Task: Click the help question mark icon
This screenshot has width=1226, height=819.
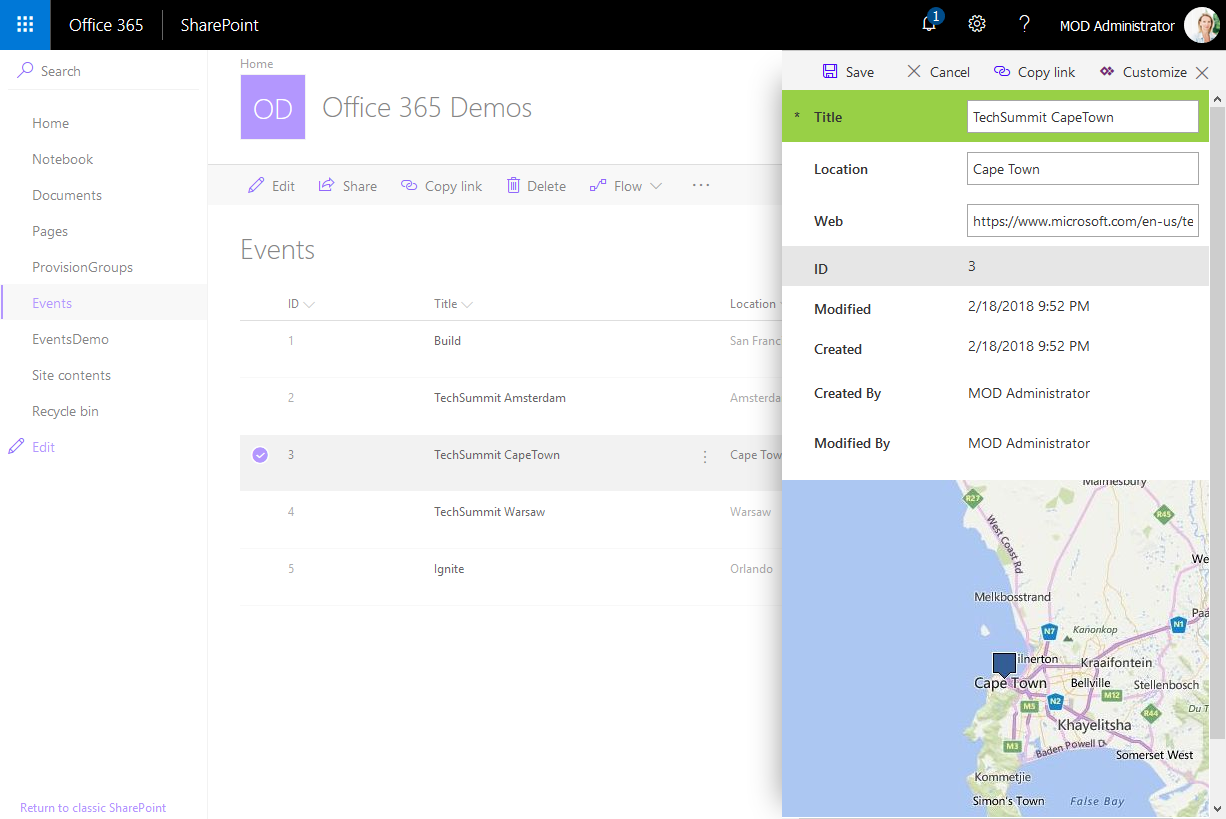Action: click(x=1024, y=25)
